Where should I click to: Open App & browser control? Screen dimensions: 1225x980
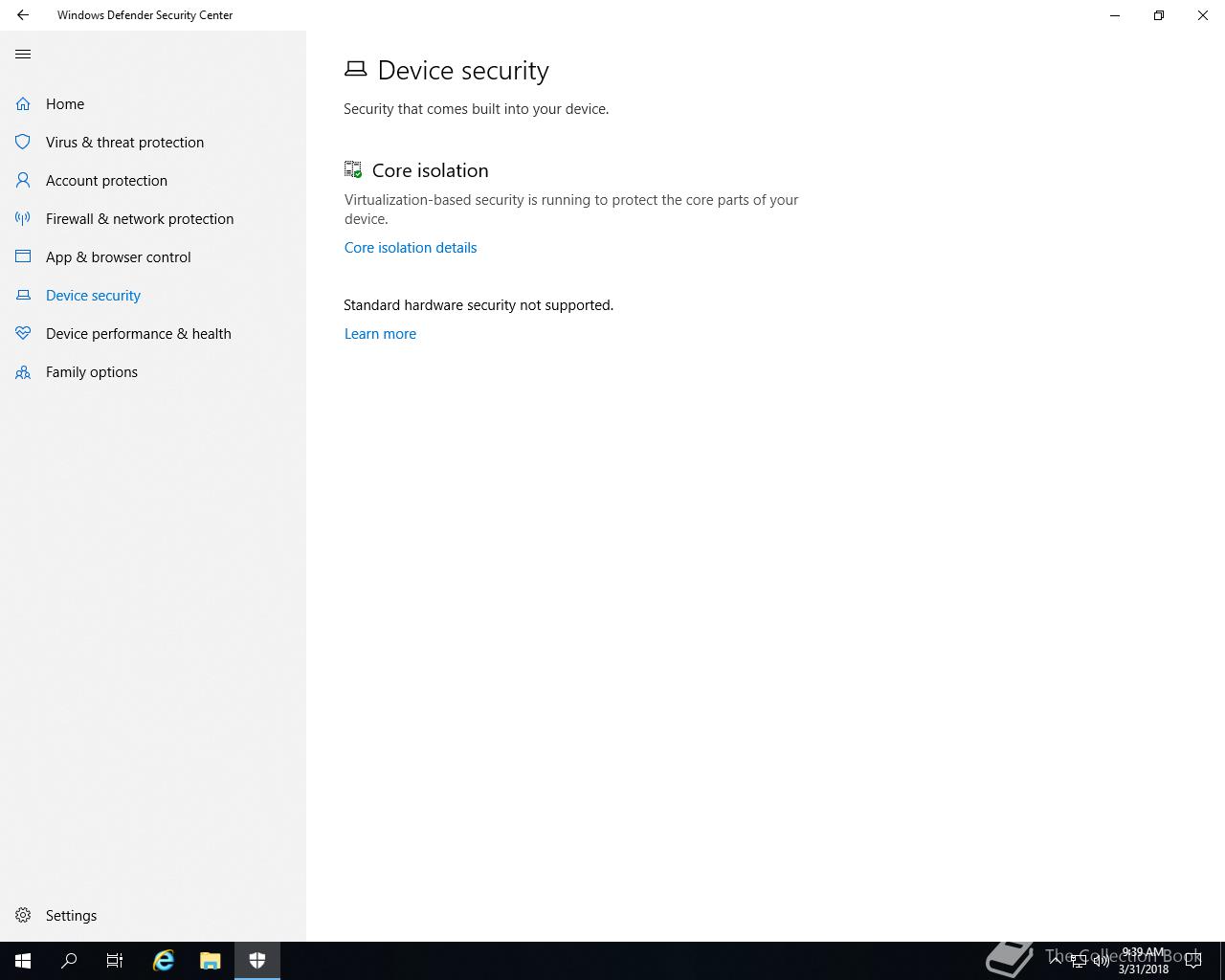(118, 256)
